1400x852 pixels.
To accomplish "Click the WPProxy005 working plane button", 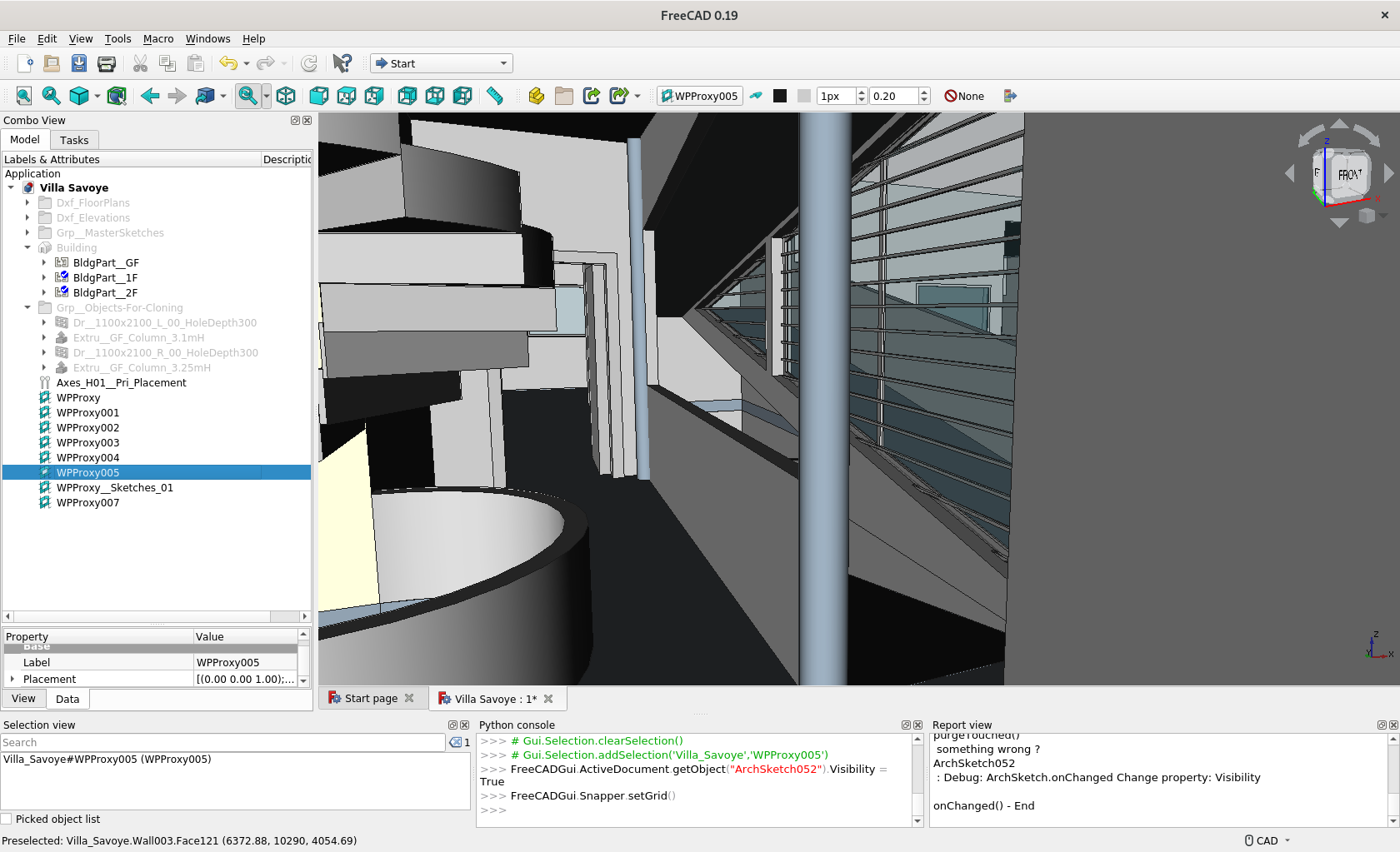I will point(699,96).
